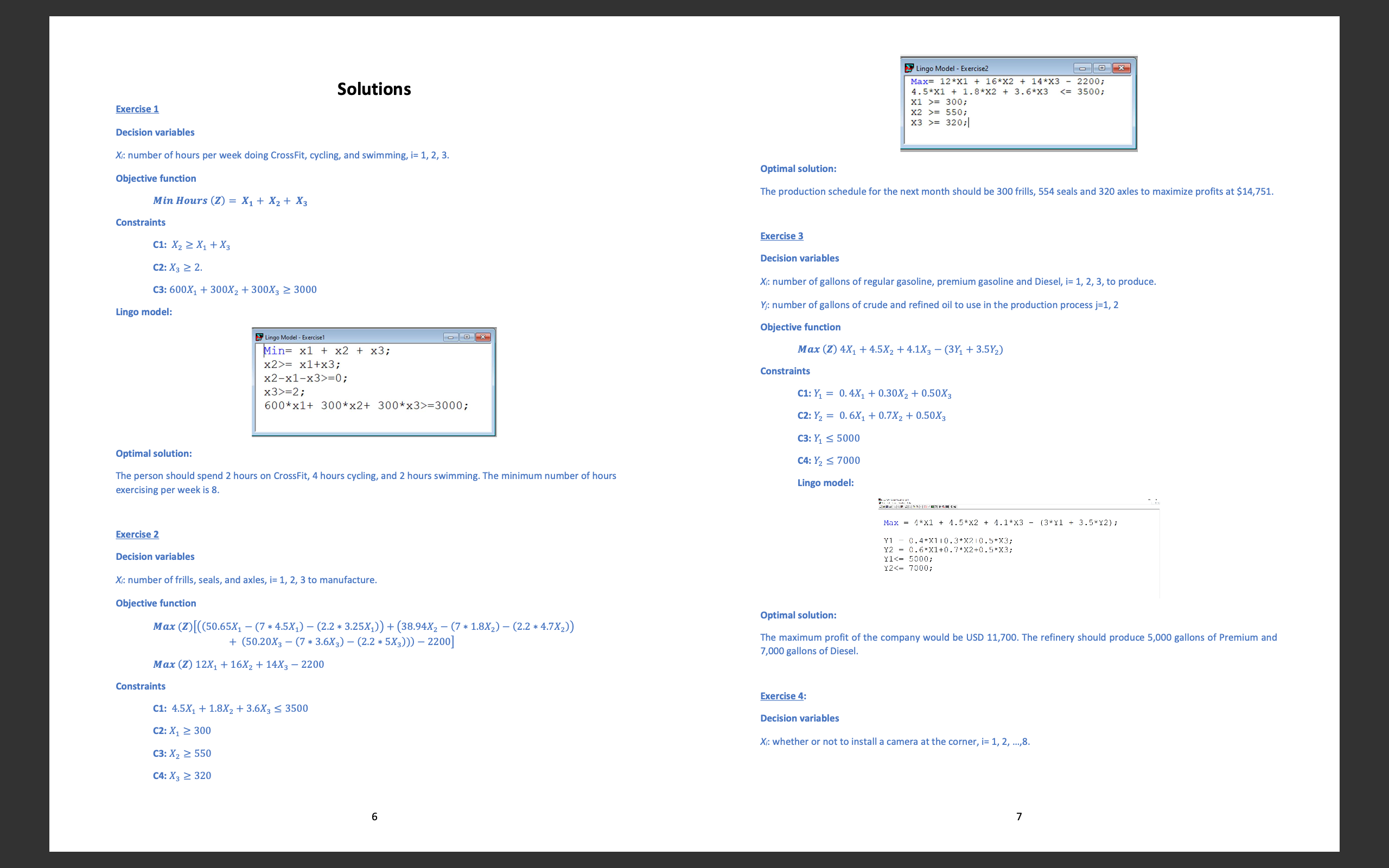
Task: Click the Lingo sigma icon in Exercise1 window
Action: pyautogui.click(x=259, y=337)
